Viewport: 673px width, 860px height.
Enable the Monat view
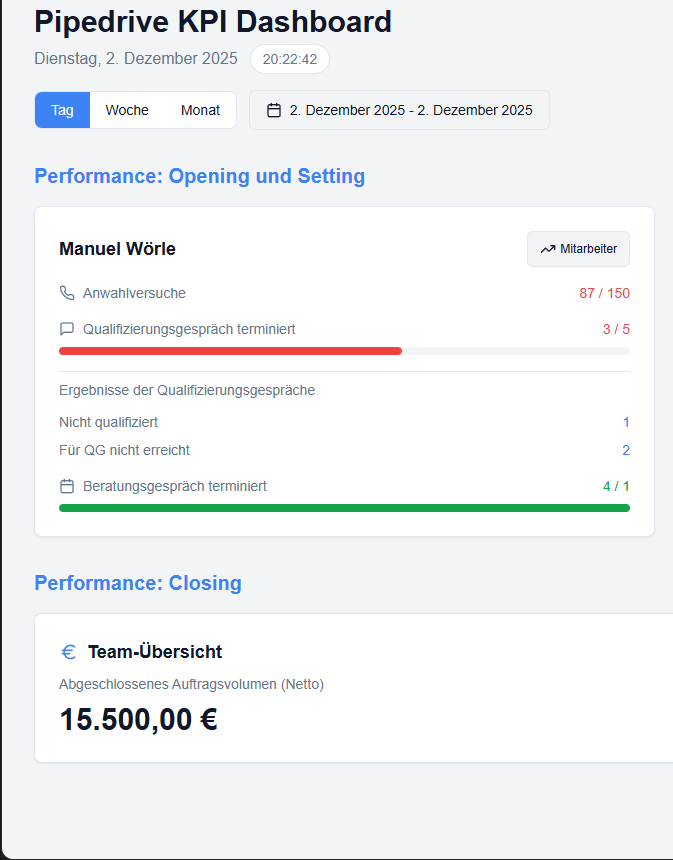pos(200,110)
